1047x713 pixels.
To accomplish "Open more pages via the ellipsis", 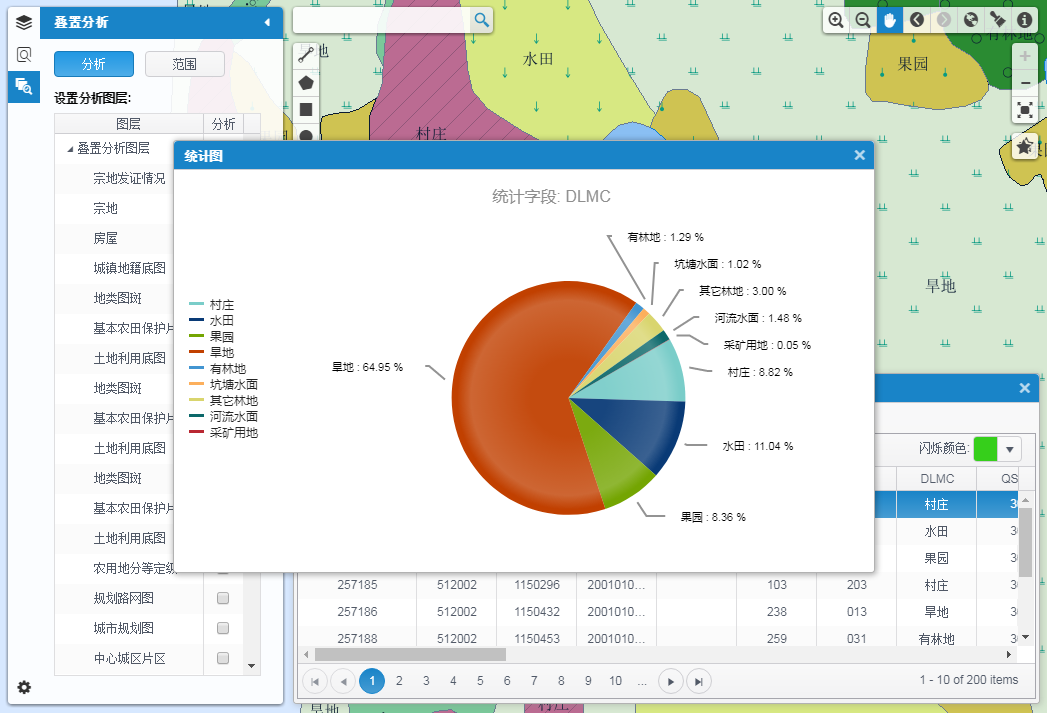I will tap(642, 681).
